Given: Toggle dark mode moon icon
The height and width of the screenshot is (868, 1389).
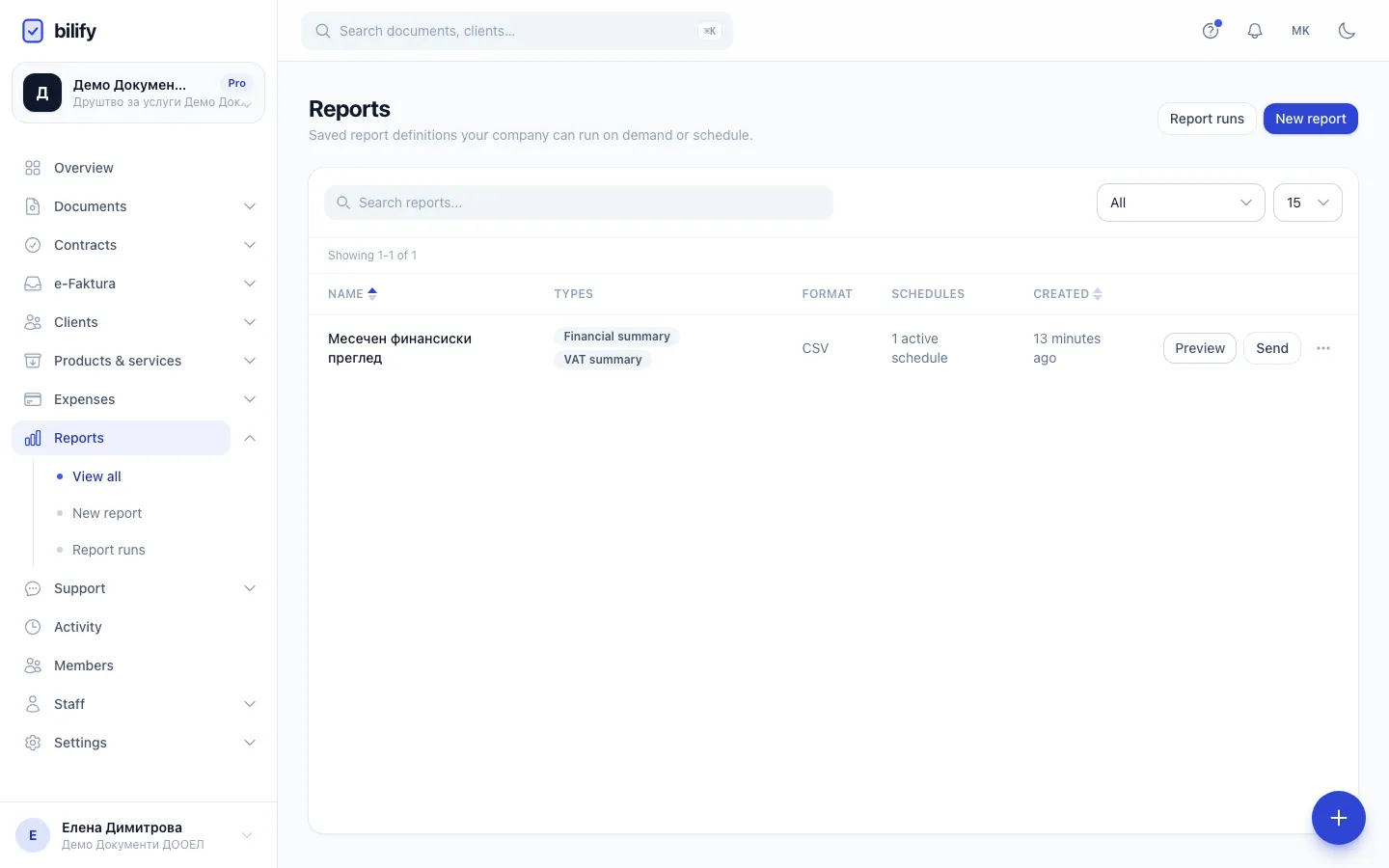Looking at the screenshot, I should tap(1348, 31).
